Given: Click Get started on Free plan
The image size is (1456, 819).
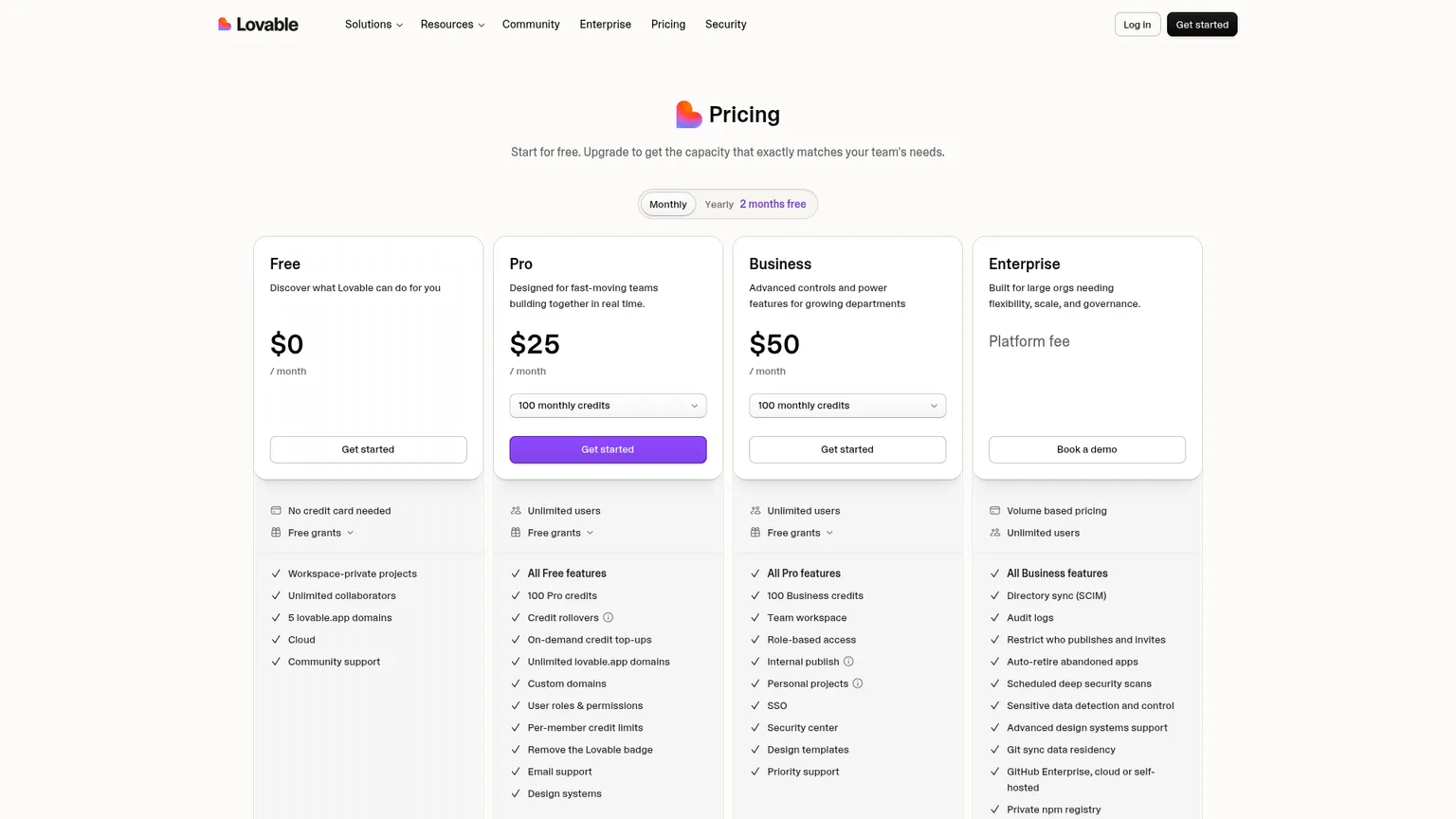Looking at the screenshot, I should pyautogui.click(x=368, y=449).
